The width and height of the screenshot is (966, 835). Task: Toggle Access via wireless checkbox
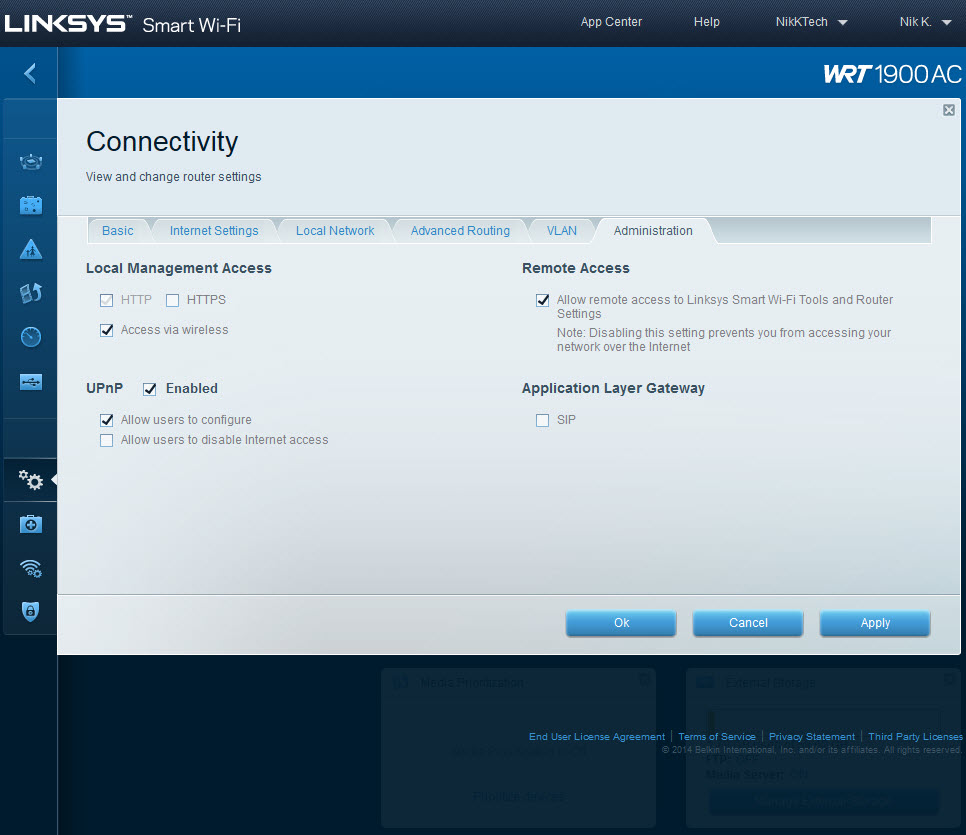[107, 330]
